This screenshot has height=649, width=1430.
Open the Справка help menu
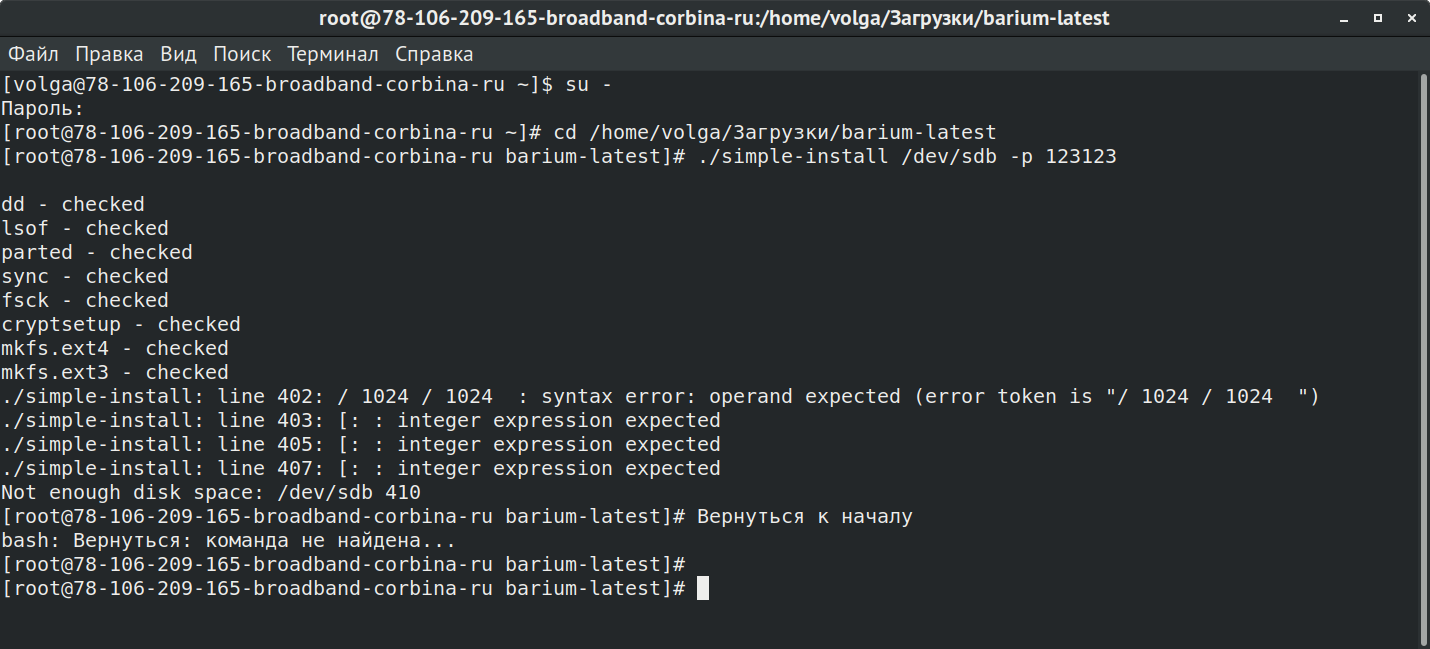433,54
